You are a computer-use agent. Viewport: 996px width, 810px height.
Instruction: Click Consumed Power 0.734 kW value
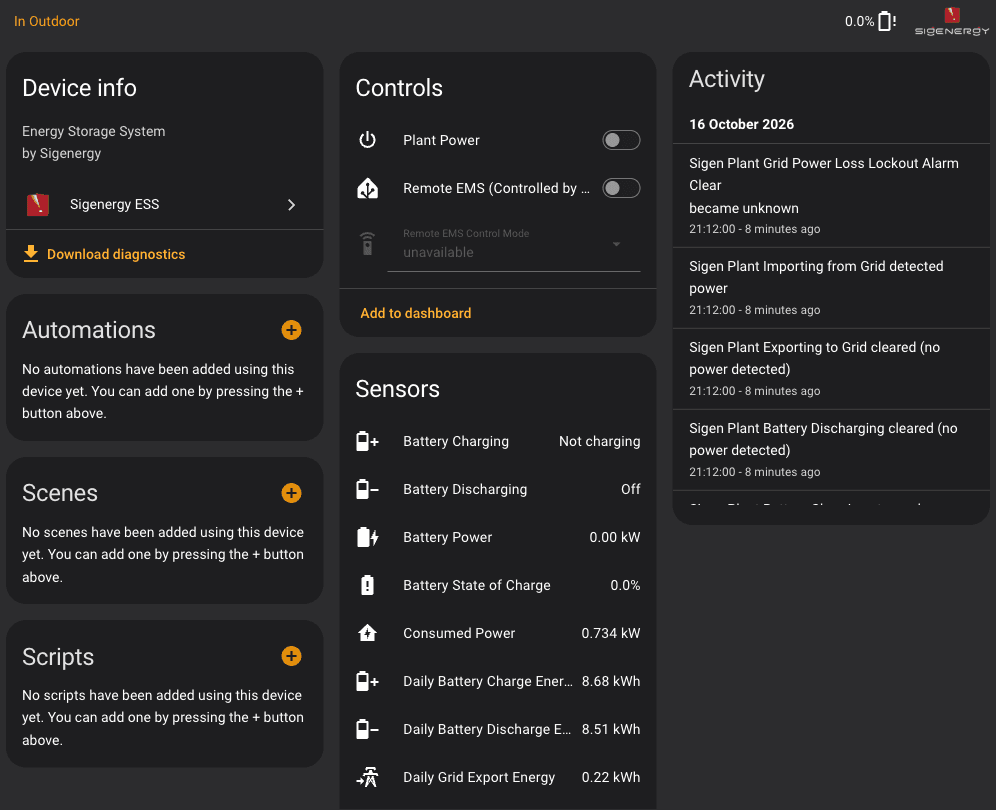(x=610, y=633)
